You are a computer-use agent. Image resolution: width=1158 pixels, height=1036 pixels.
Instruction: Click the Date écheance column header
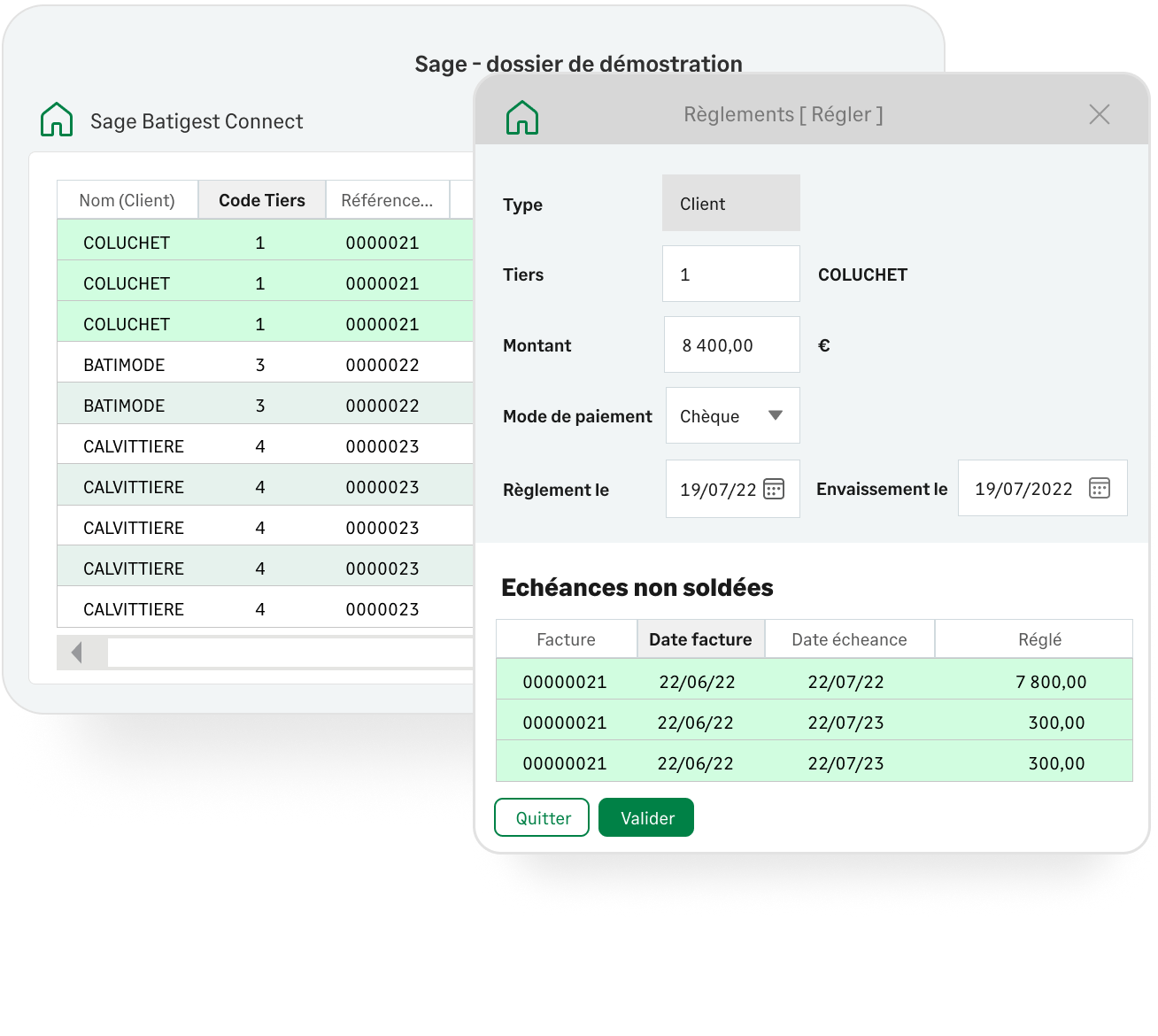849,639
